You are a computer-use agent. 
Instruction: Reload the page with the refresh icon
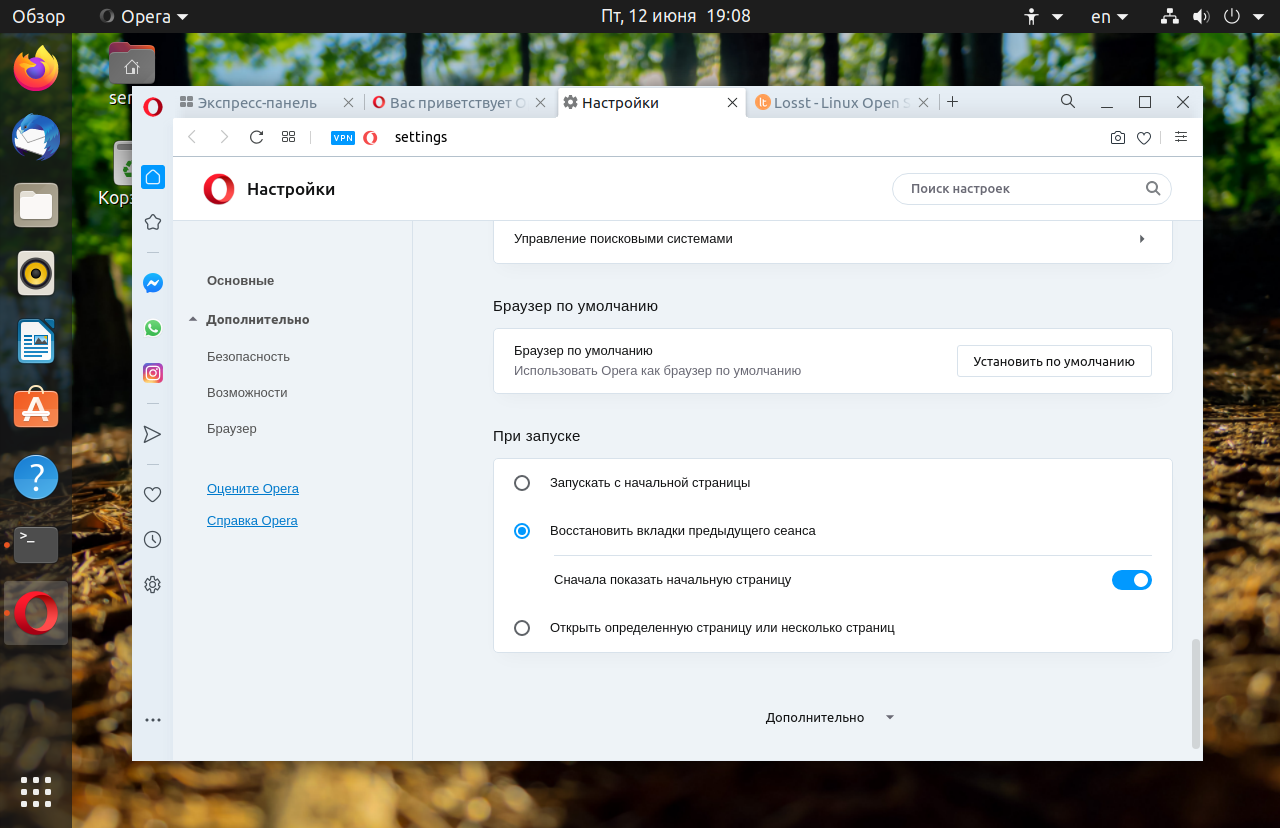click(256, 137)
